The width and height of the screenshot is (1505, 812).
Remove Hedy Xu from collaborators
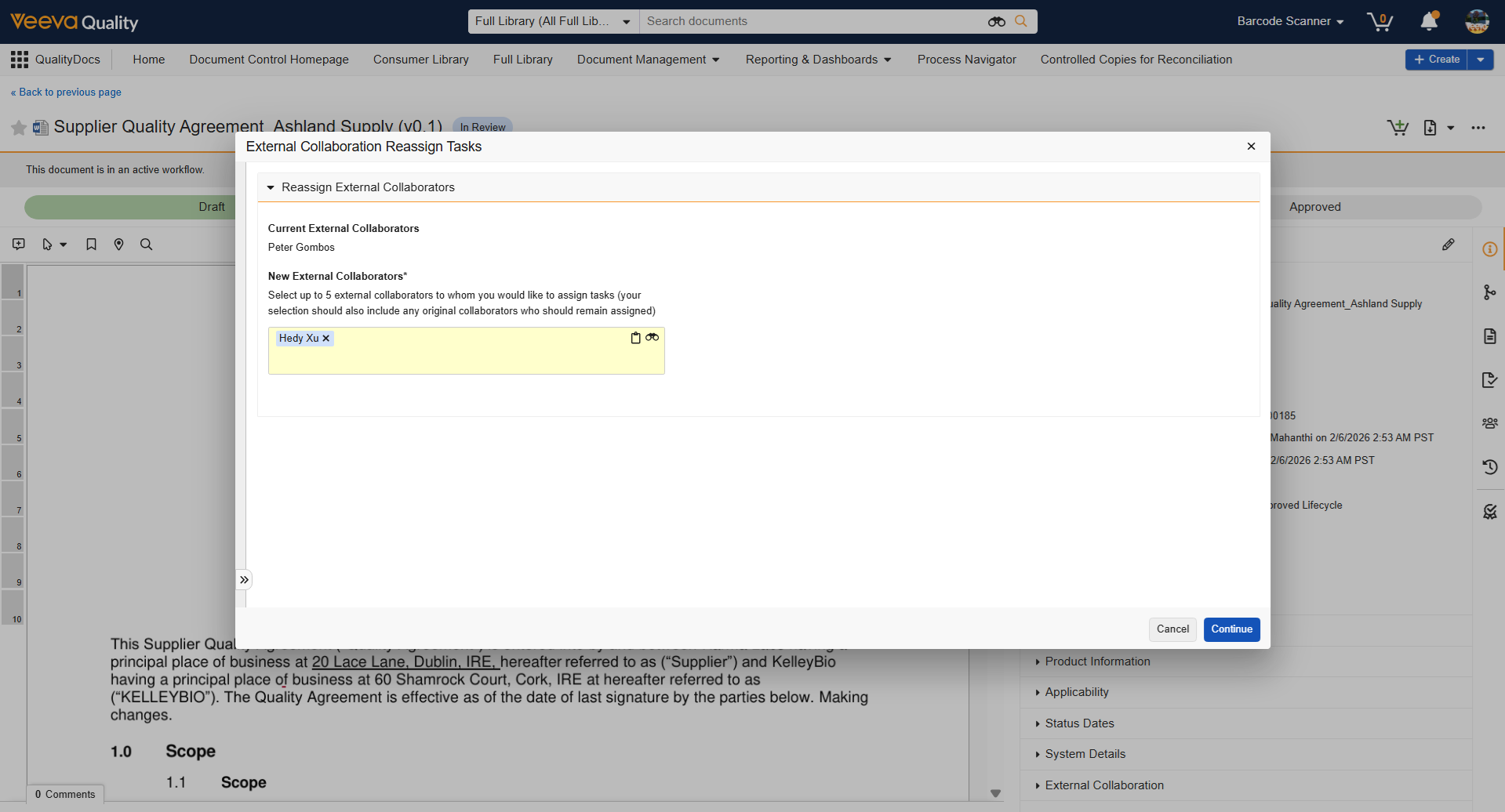[x=326, y=339]
